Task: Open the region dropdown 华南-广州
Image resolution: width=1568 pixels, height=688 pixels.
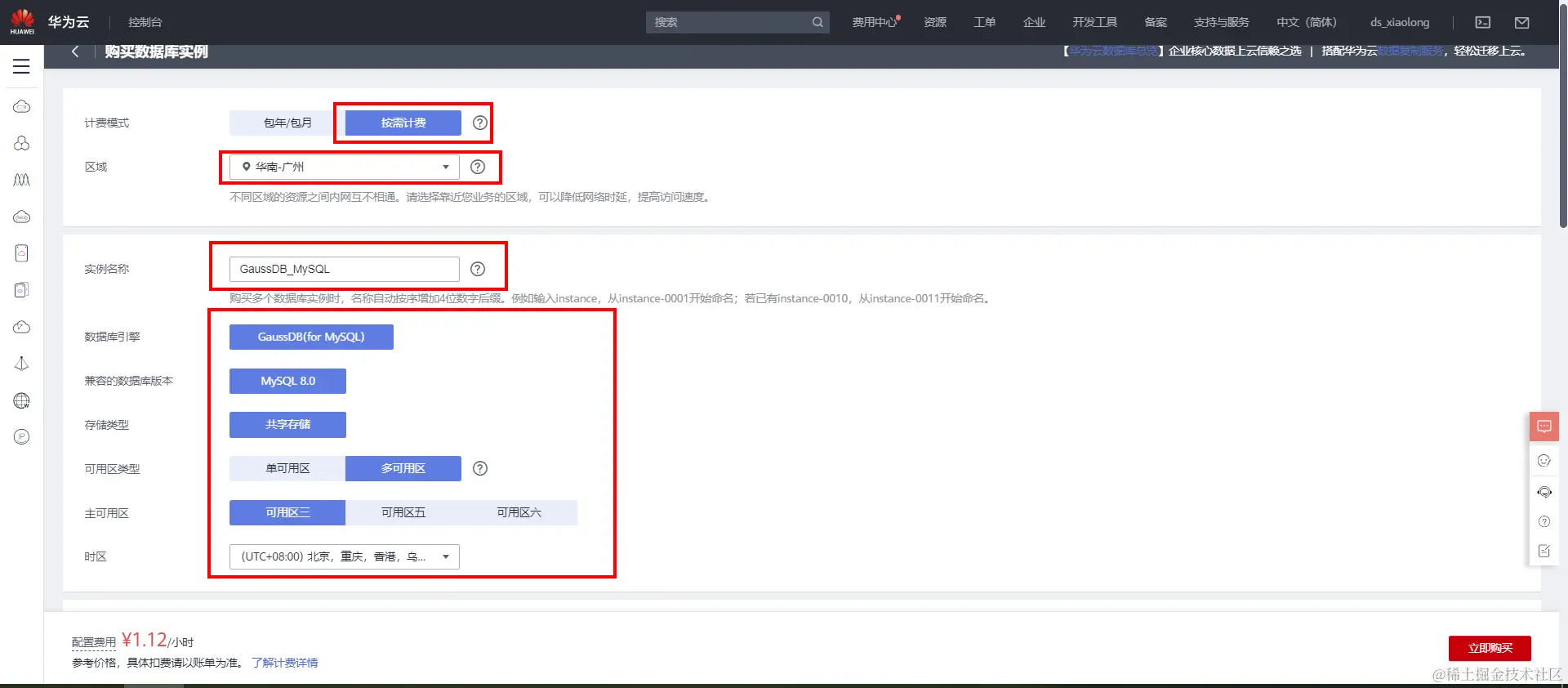Action: 345,167
